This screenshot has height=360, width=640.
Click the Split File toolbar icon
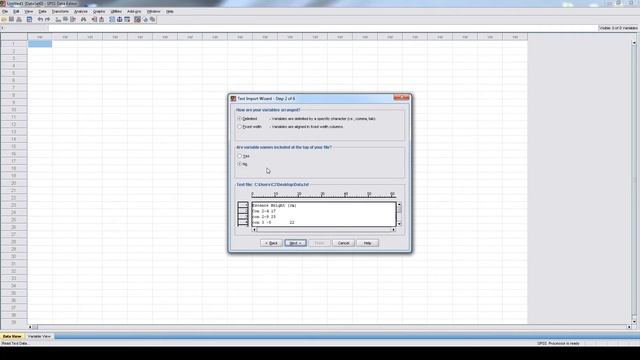point(112,19)
